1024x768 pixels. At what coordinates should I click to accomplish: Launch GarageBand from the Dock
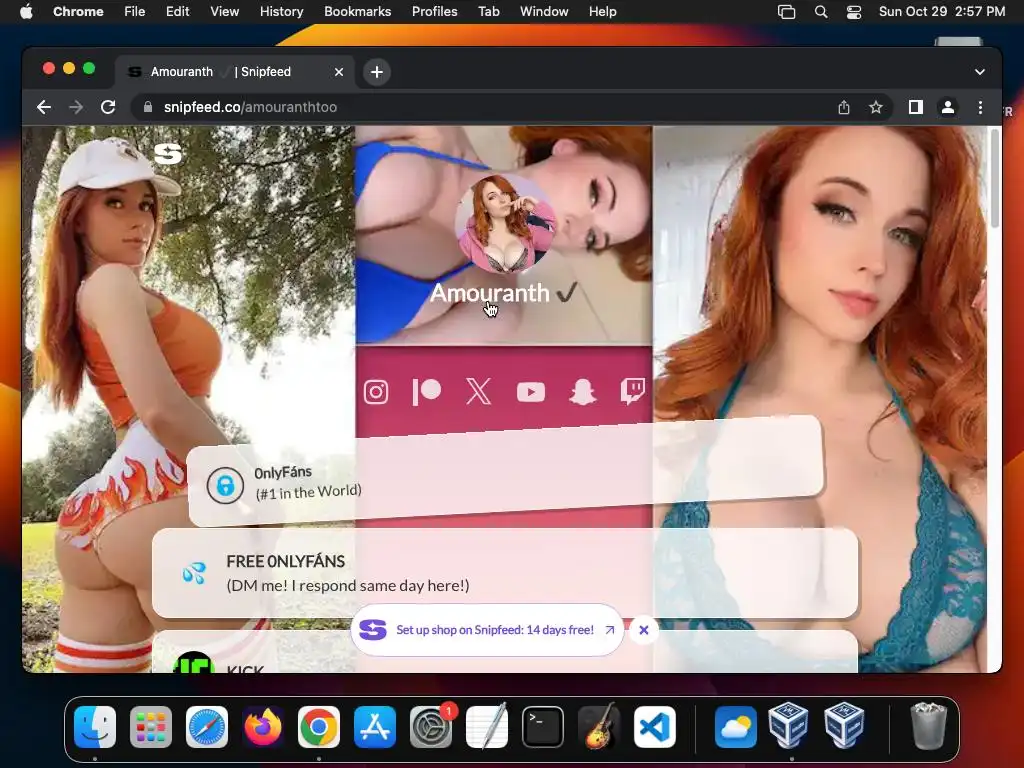pyautogui.click(x=599, y=727)
